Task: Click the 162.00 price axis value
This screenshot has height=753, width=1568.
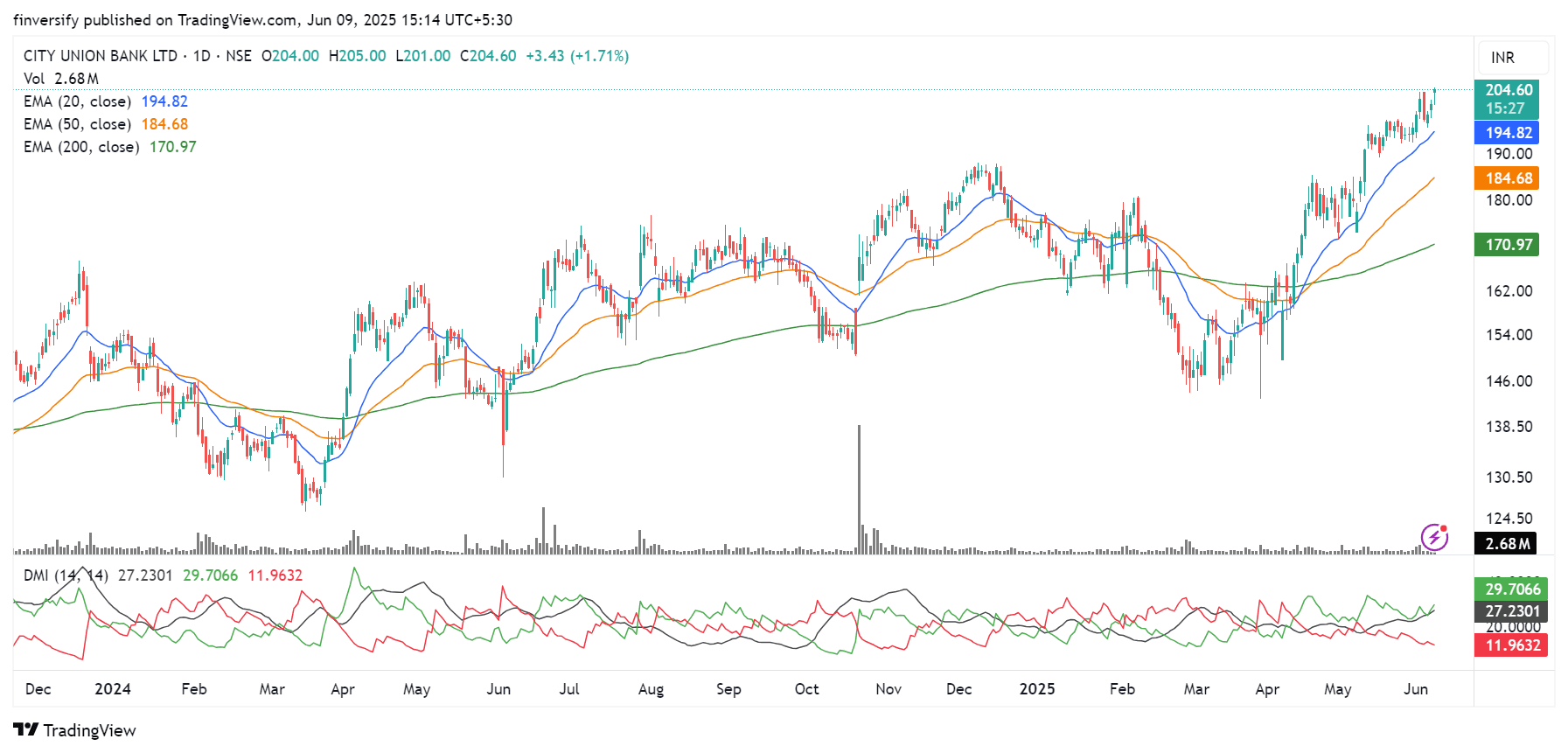Action: coord(1509,291)
